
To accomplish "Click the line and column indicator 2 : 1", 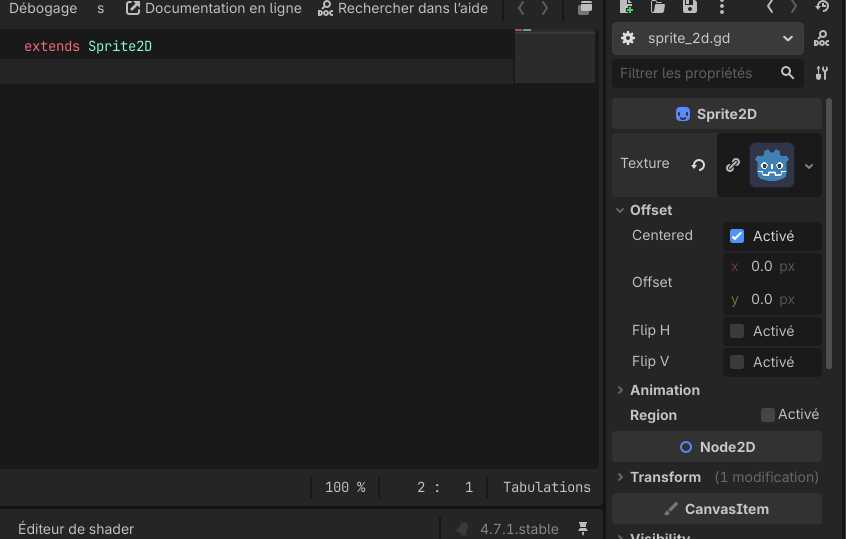I will [445, 487].
